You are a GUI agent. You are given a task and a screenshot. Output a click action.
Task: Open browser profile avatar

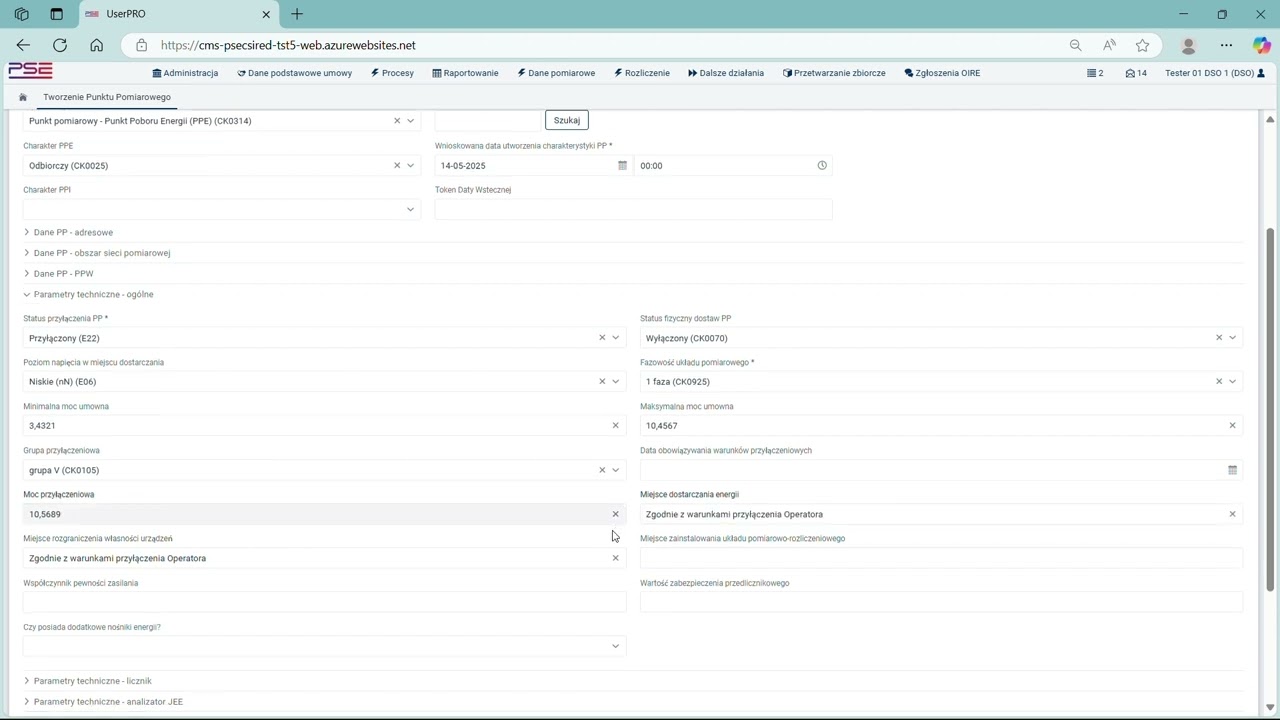coord(1188,45)
